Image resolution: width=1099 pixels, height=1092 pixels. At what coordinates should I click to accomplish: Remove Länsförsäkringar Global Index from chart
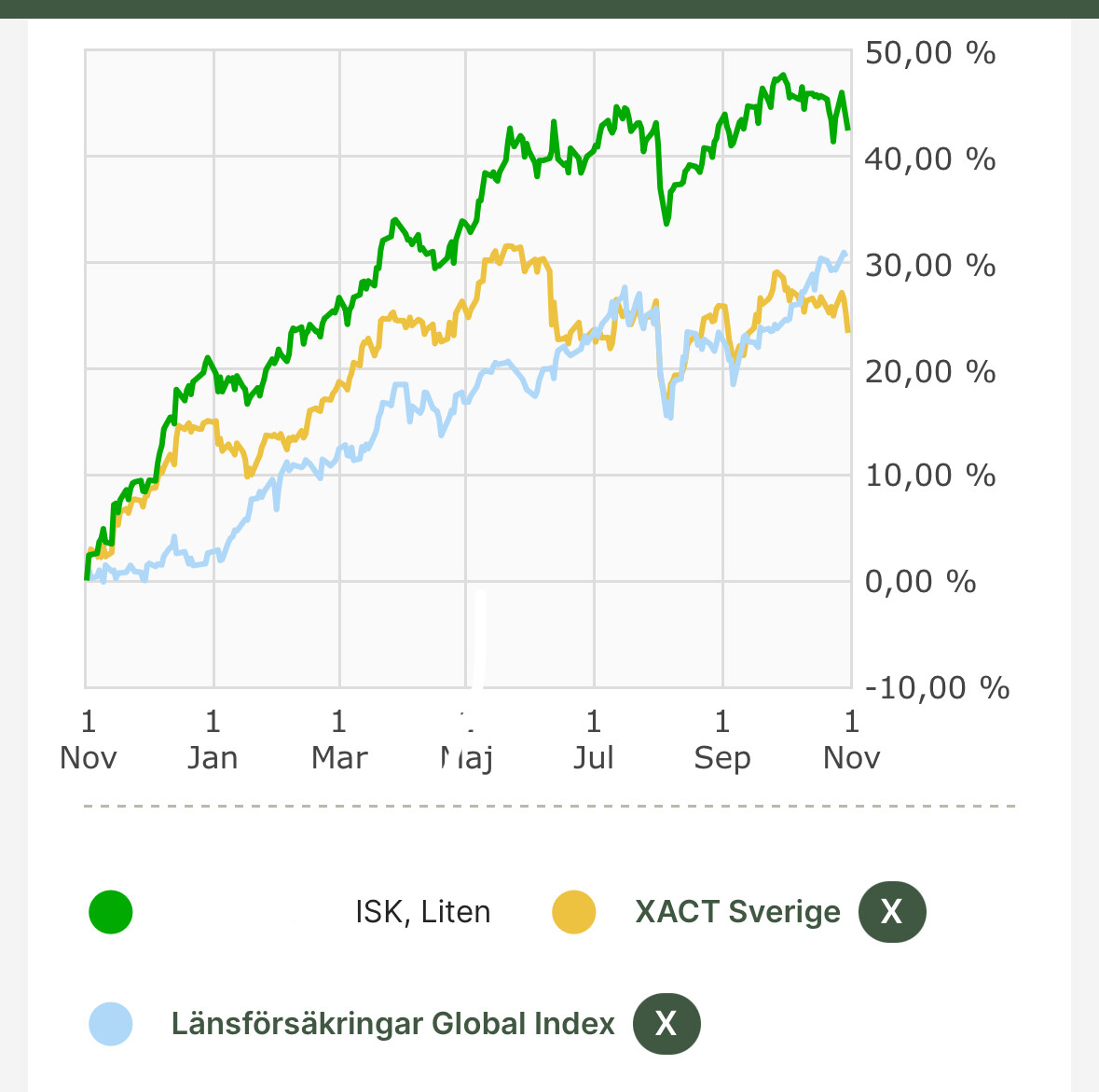(666, 1023)
